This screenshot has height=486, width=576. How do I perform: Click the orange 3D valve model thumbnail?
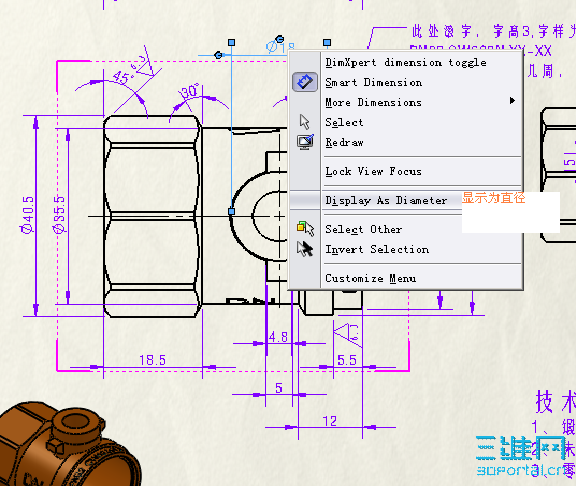(x=70, y=444)
